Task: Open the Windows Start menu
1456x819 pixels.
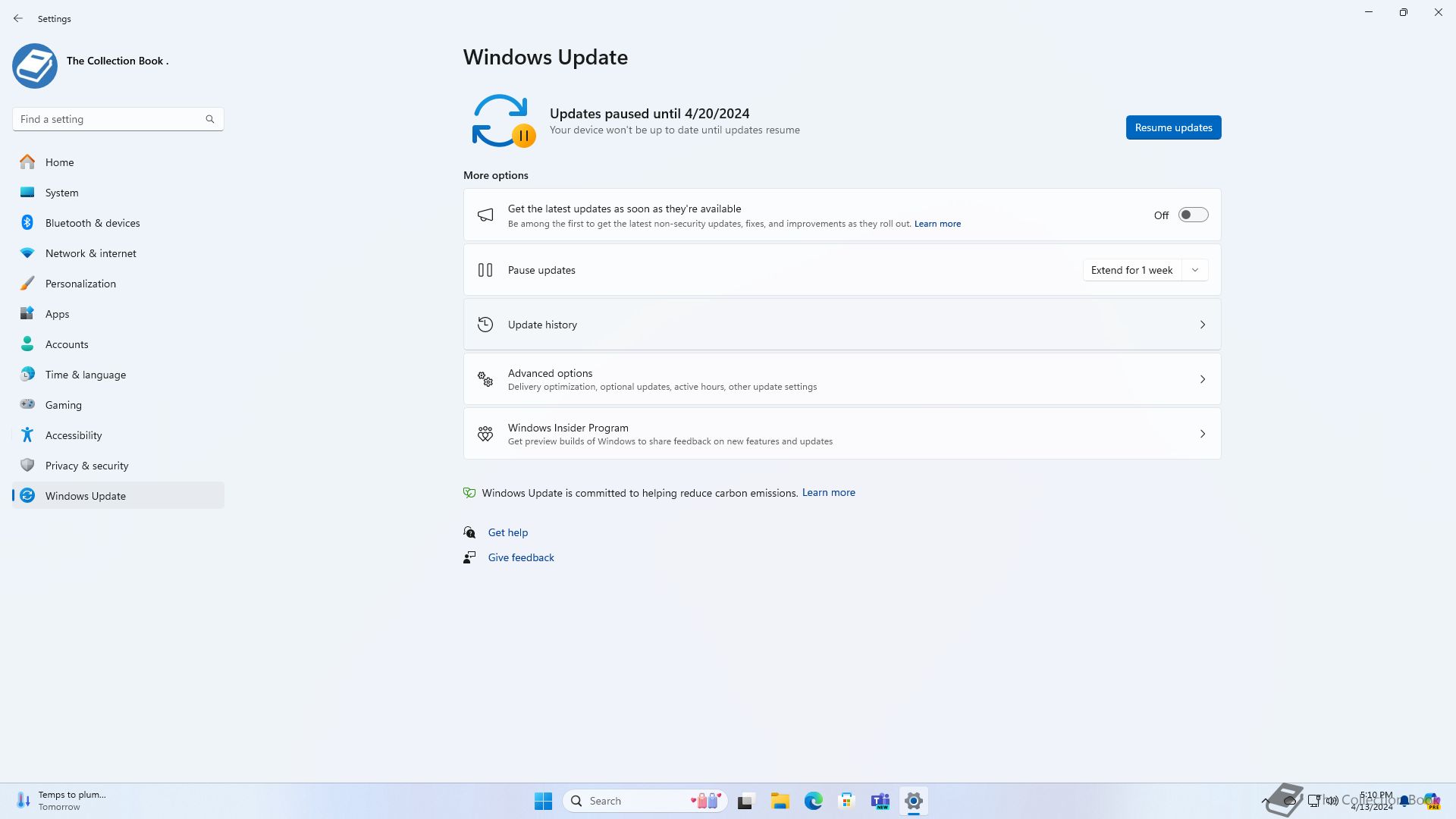Action: tap(543, 801)
